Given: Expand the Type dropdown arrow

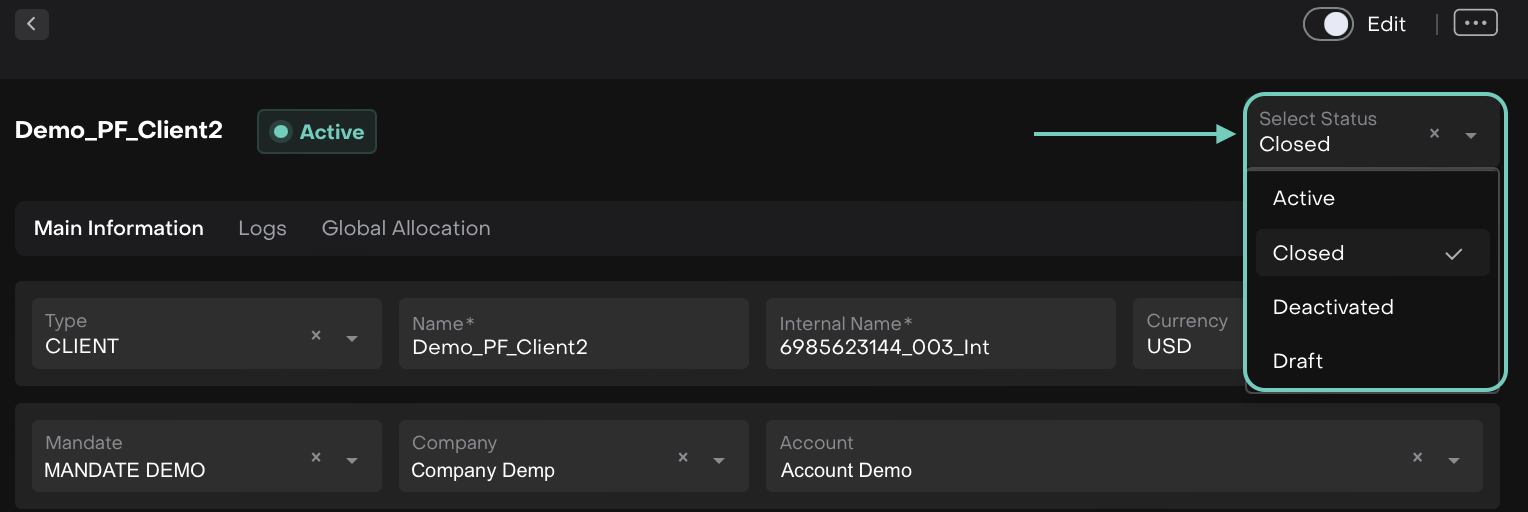Looking at the screenshot, I should [352, 338].
